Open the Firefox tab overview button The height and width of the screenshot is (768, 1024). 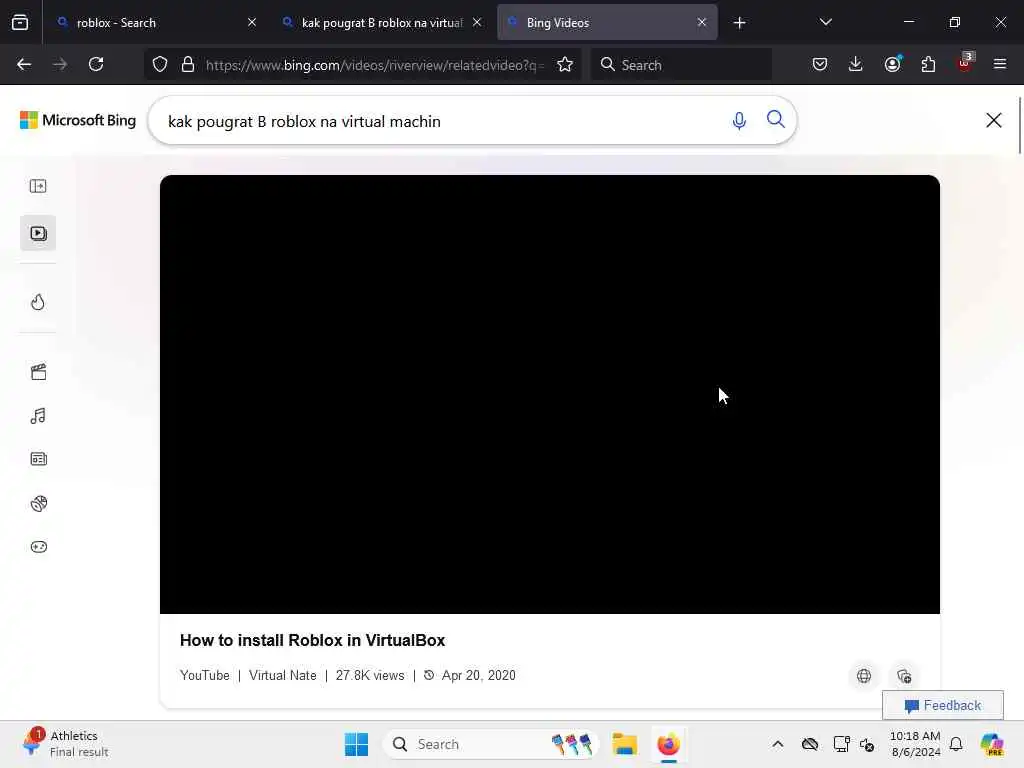tap(20, 23)
